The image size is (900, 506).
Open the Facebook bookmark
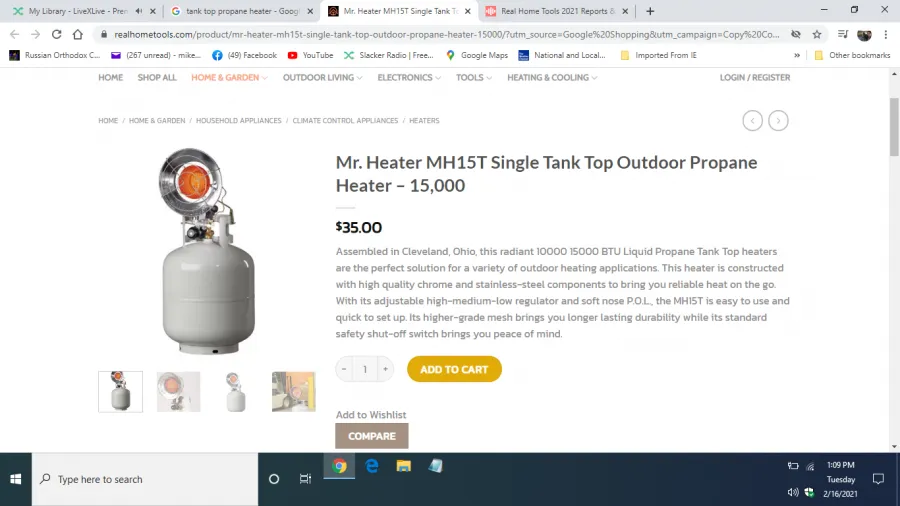pyautogui.click(x=245, y=55)
